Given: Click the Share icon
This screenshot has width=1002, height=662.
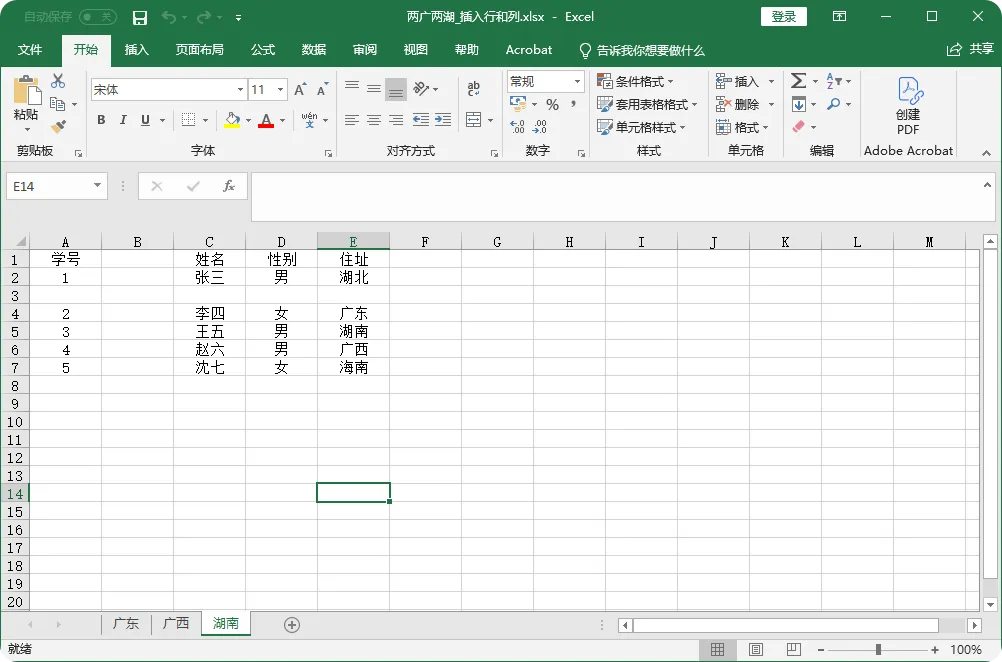Looking at the screenshot, I should [x=970, y=49].
